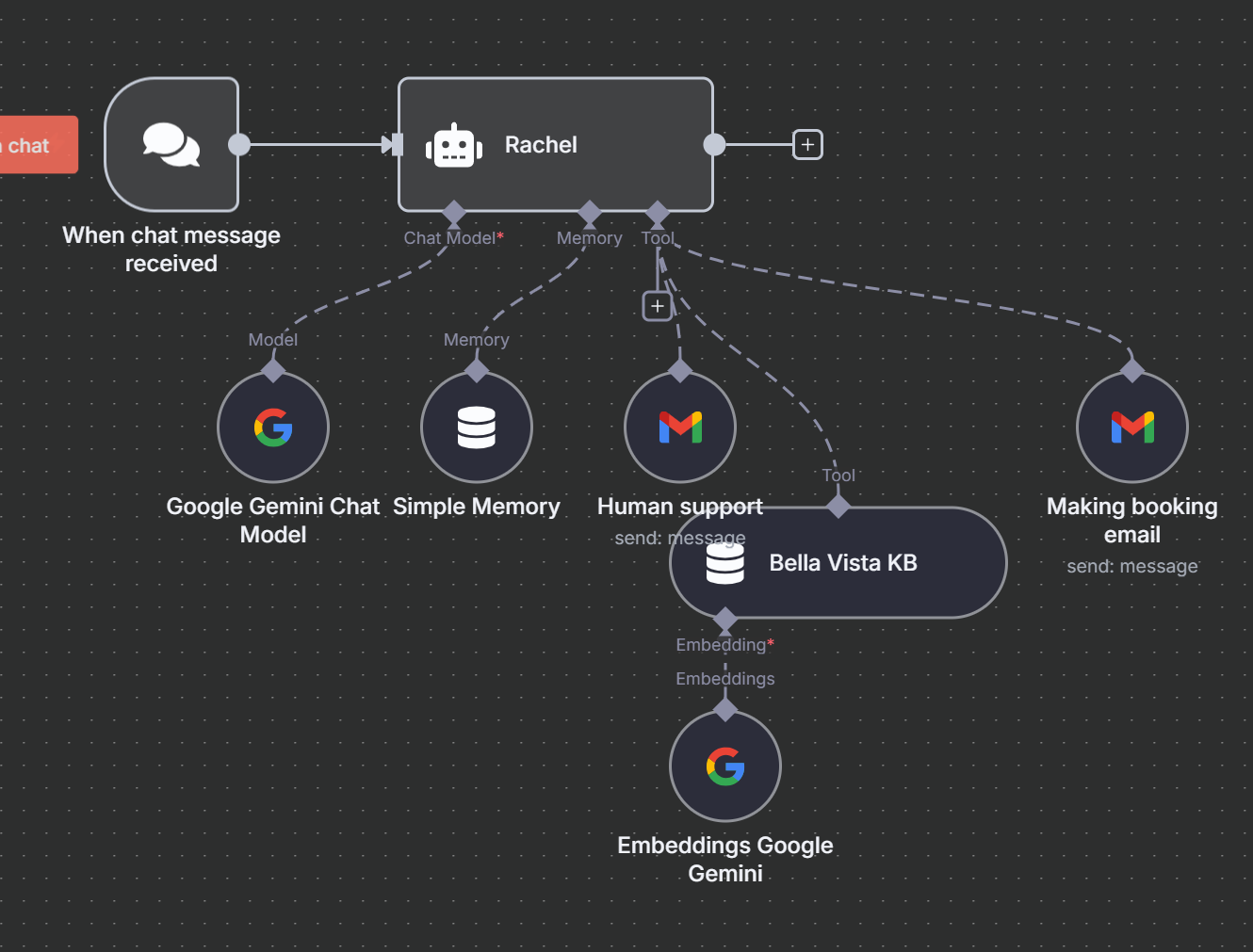
Task: Click the Rachel node title text
Action: 541,145
